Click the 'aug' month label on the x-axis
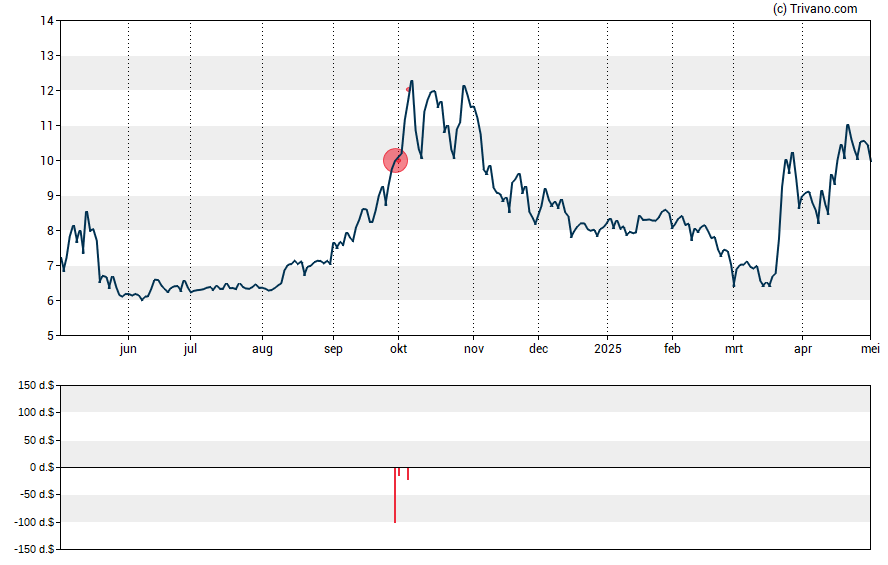888x565 pixels. (262, 349)
